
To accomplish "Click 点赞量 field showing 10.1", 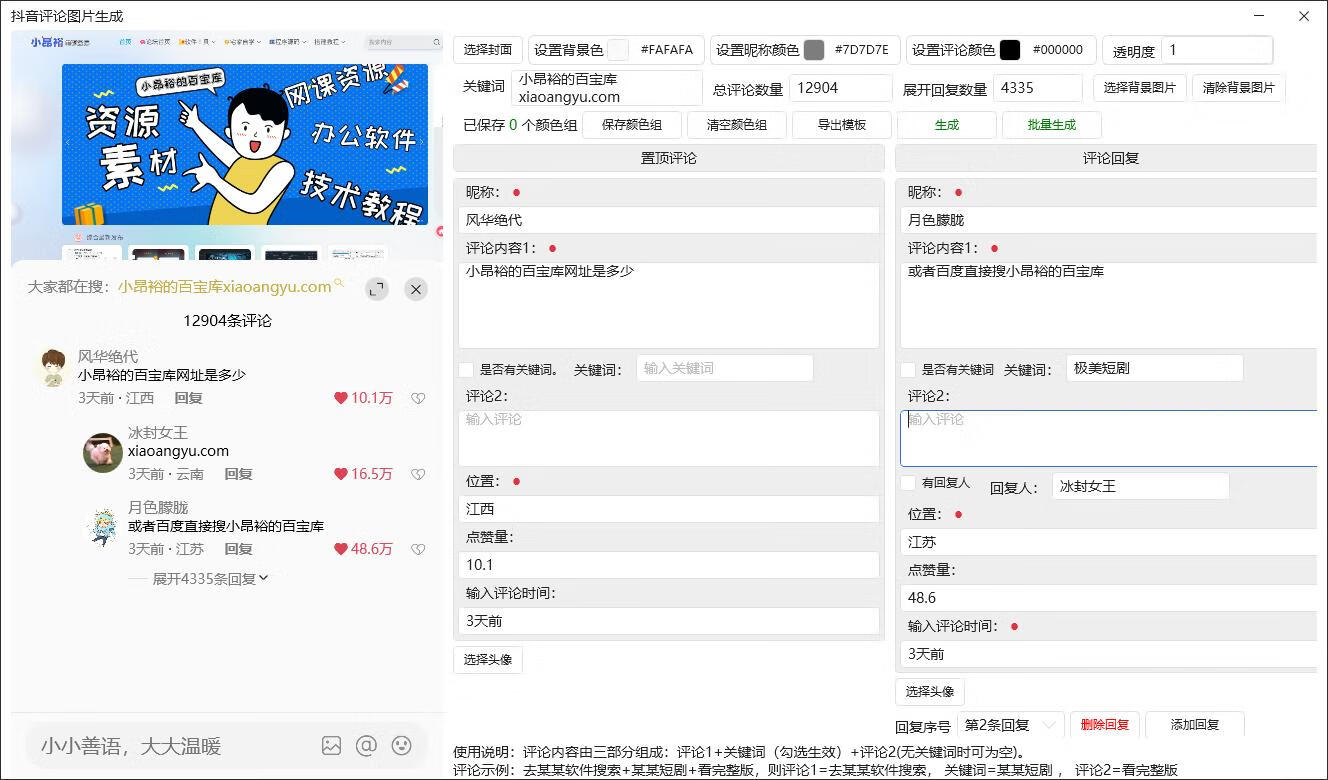I will [x=669, y=565].
